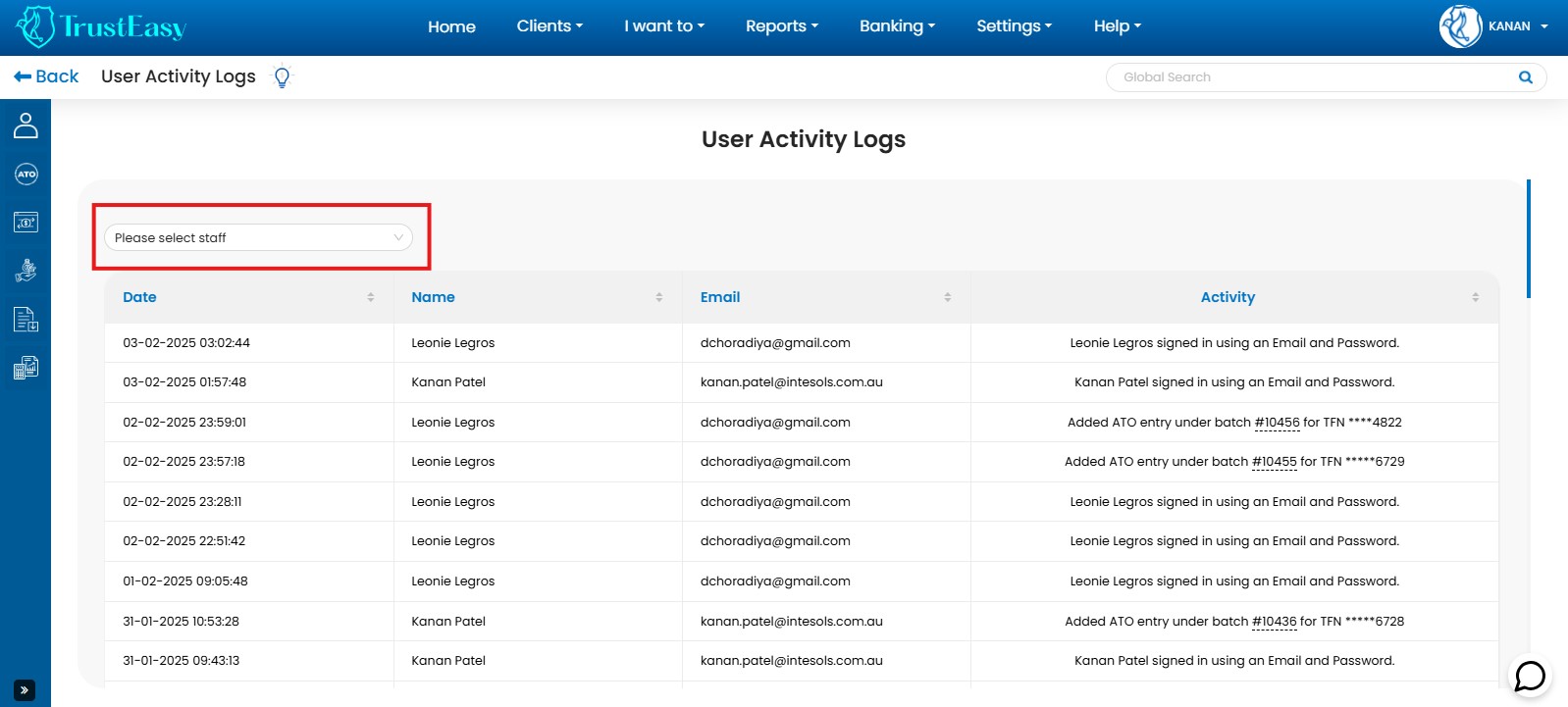Open batch #10456 link
Image resolution: width=1568 pixels, height=707 pixels.
1277,423
